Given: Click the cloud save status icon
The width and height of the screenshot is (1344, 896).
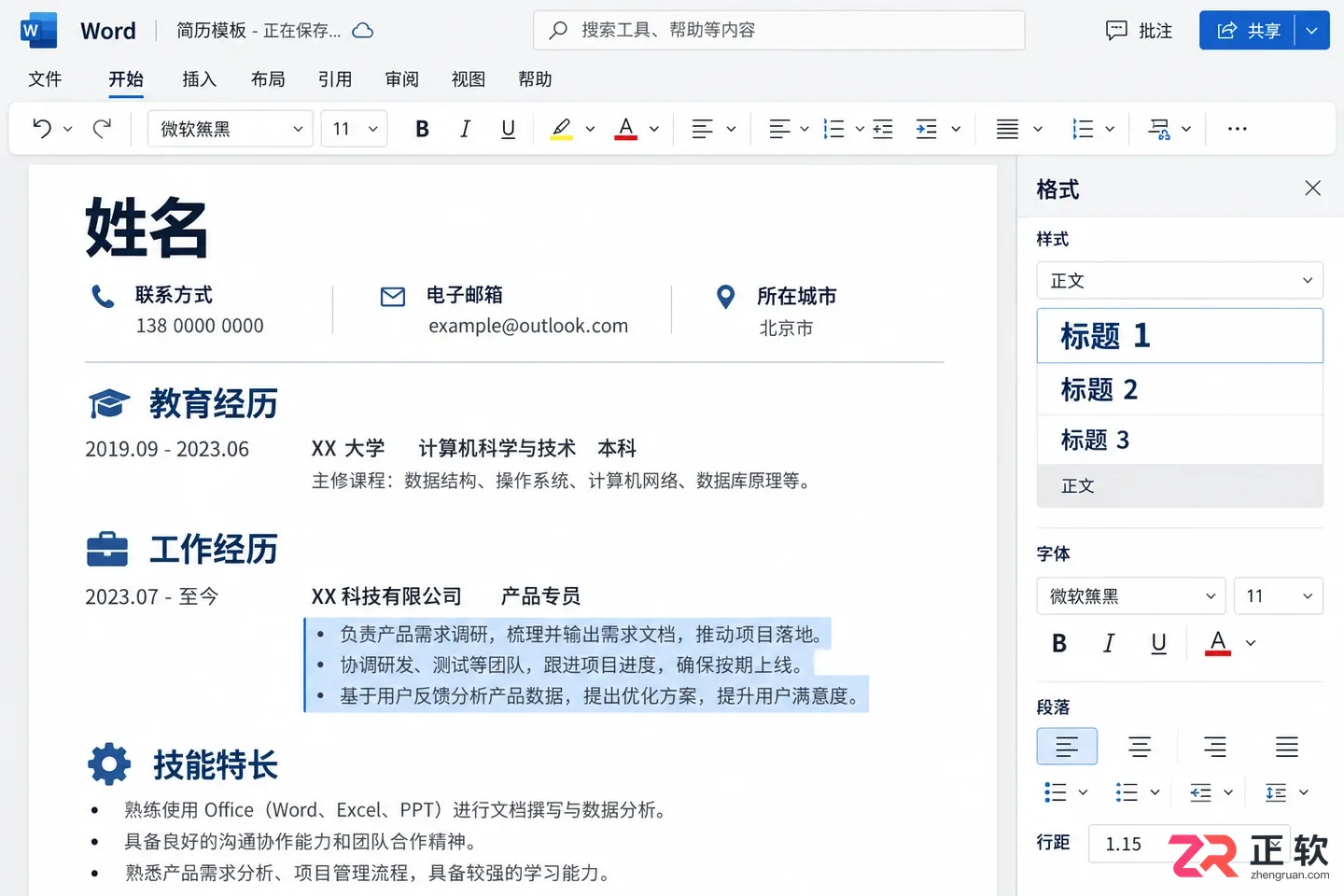Looking at the screenshot, I should (x=363, y=31).
